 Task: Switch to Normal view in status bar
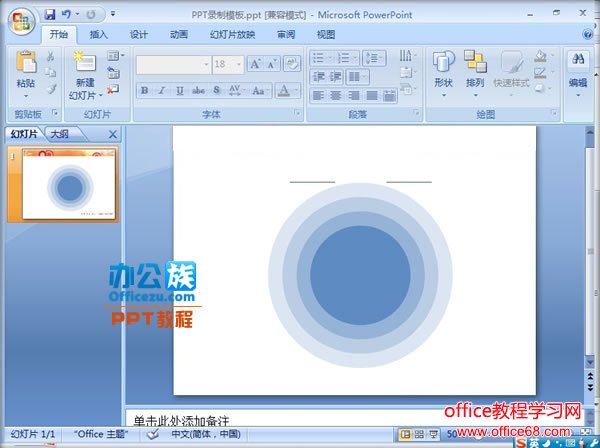point(405,434)
